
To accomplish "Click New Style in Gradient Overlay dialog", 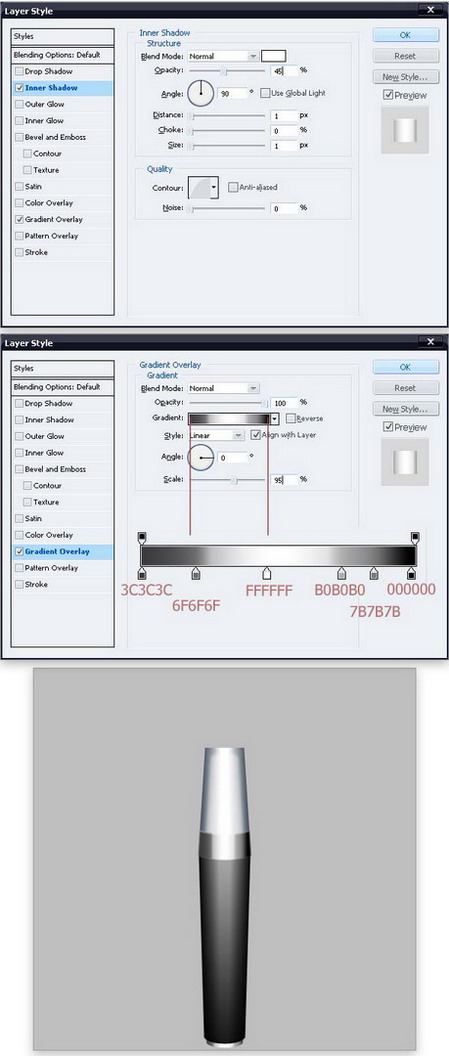I will tap(405, 409).
